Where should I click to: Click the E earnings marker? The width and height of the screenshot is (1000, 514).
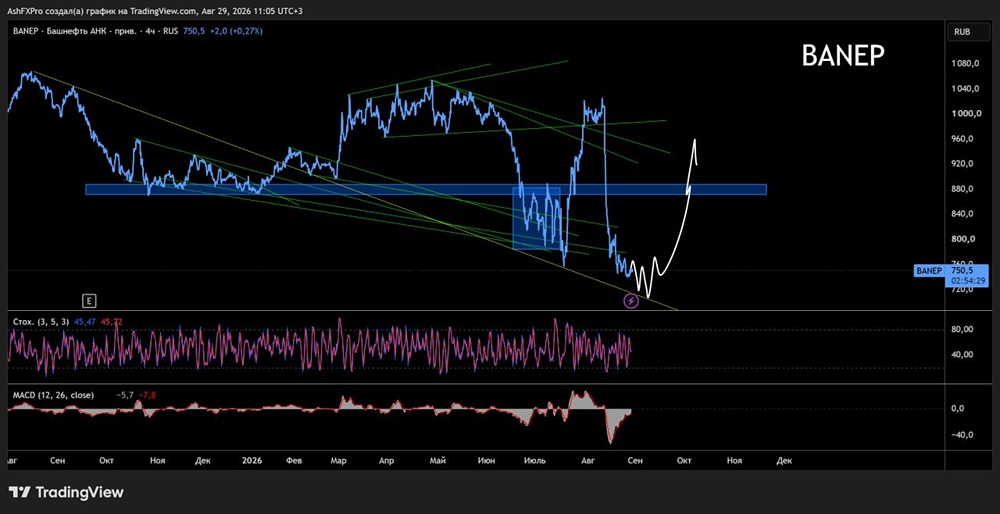[89, 300]
